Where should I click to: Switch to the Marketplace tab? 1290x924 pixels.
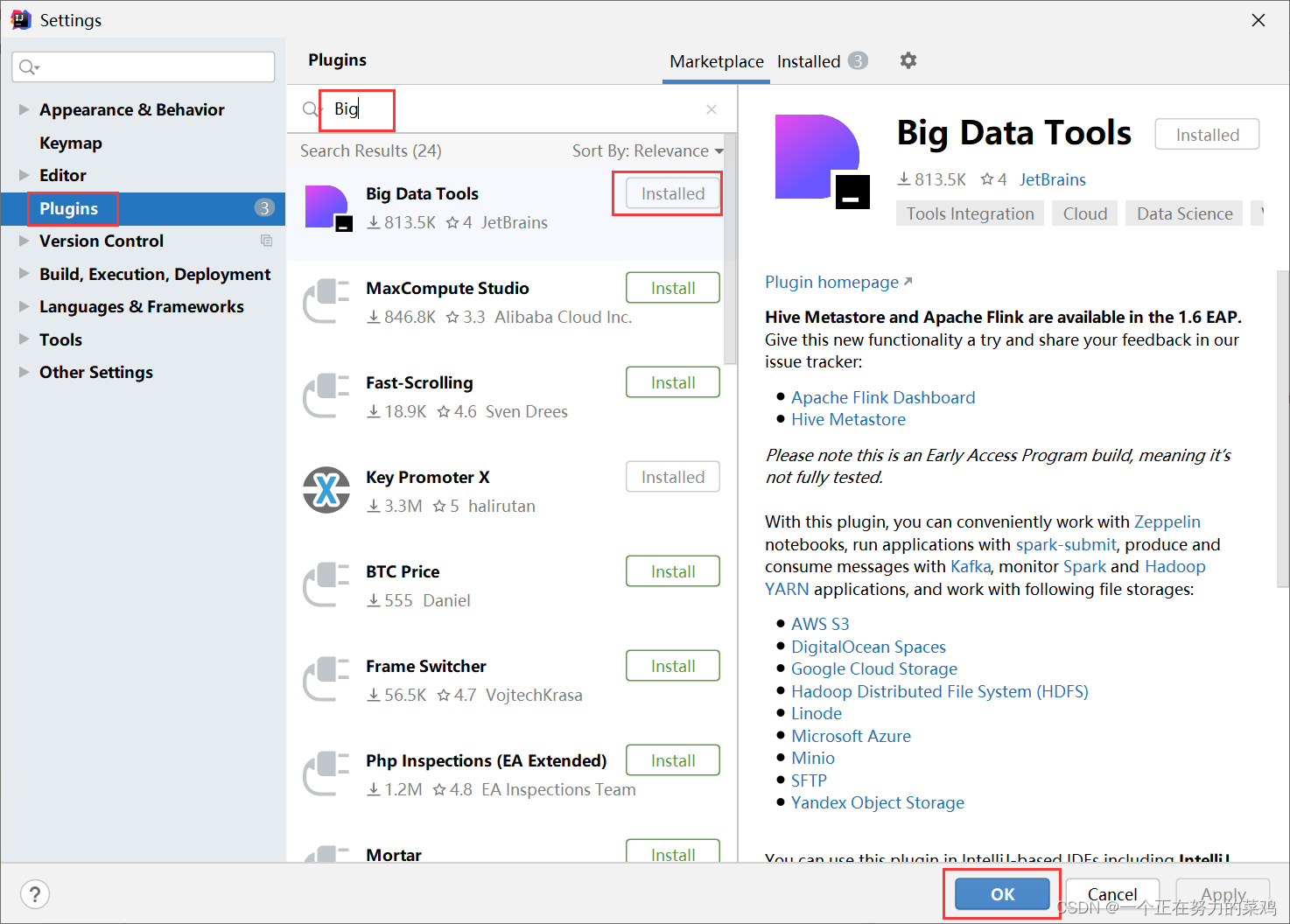click(x=716, y=61)
